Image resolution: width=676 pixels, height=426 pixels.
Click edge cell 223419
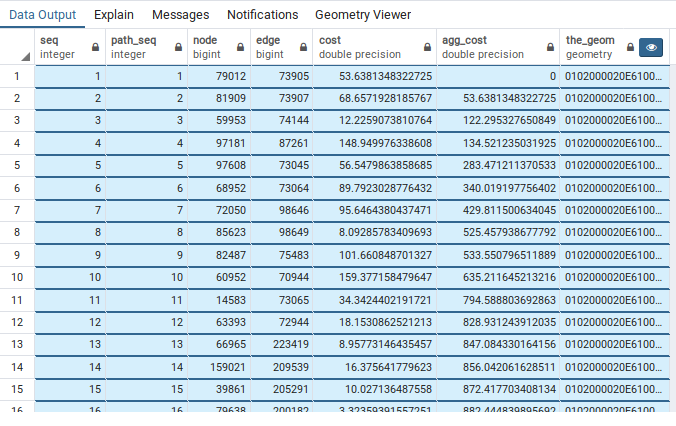[282, 344]
